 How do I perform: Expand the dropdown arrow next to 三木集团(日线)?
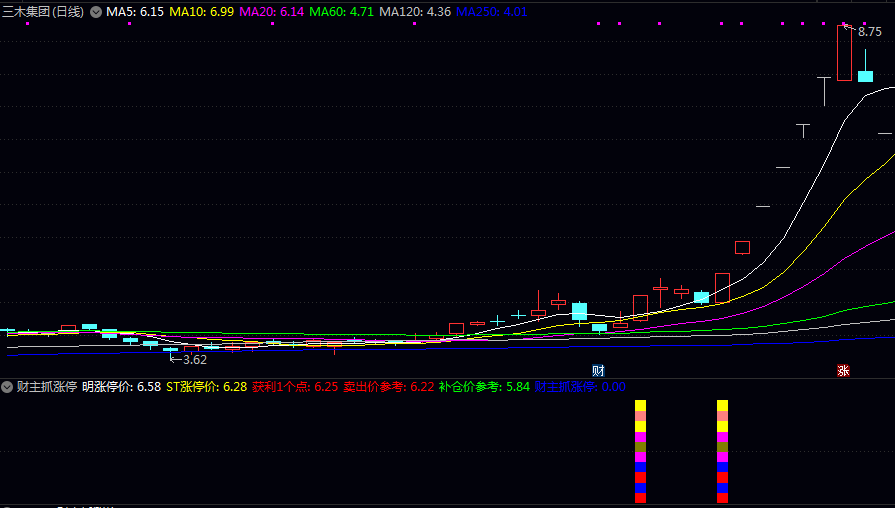click(x=96, y=12)
